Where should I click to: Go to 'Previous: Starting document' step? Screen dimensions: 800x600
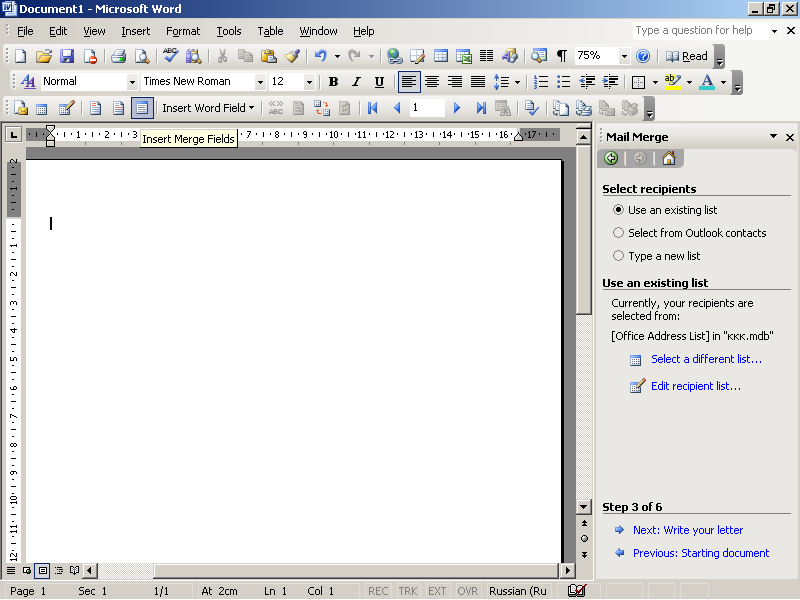pyautogui.click(x=701, y=553)
